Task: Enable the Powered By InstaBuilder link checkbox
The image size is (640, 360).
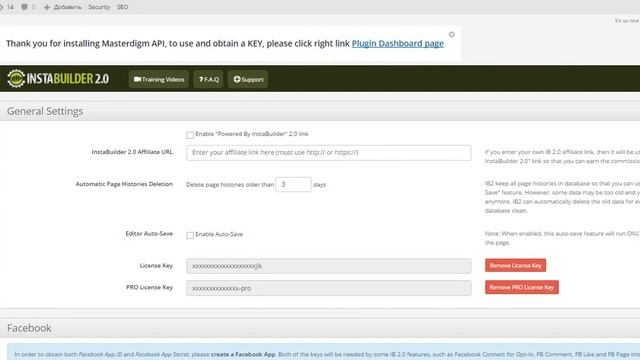Action: tap(190, 135)
